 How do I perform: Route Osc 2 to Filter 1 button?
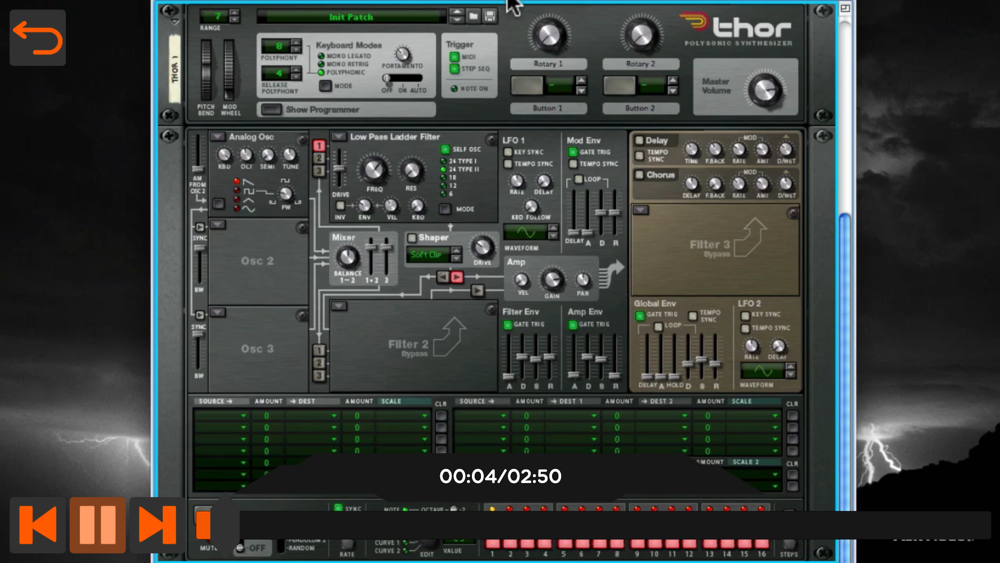pos(319,158)
